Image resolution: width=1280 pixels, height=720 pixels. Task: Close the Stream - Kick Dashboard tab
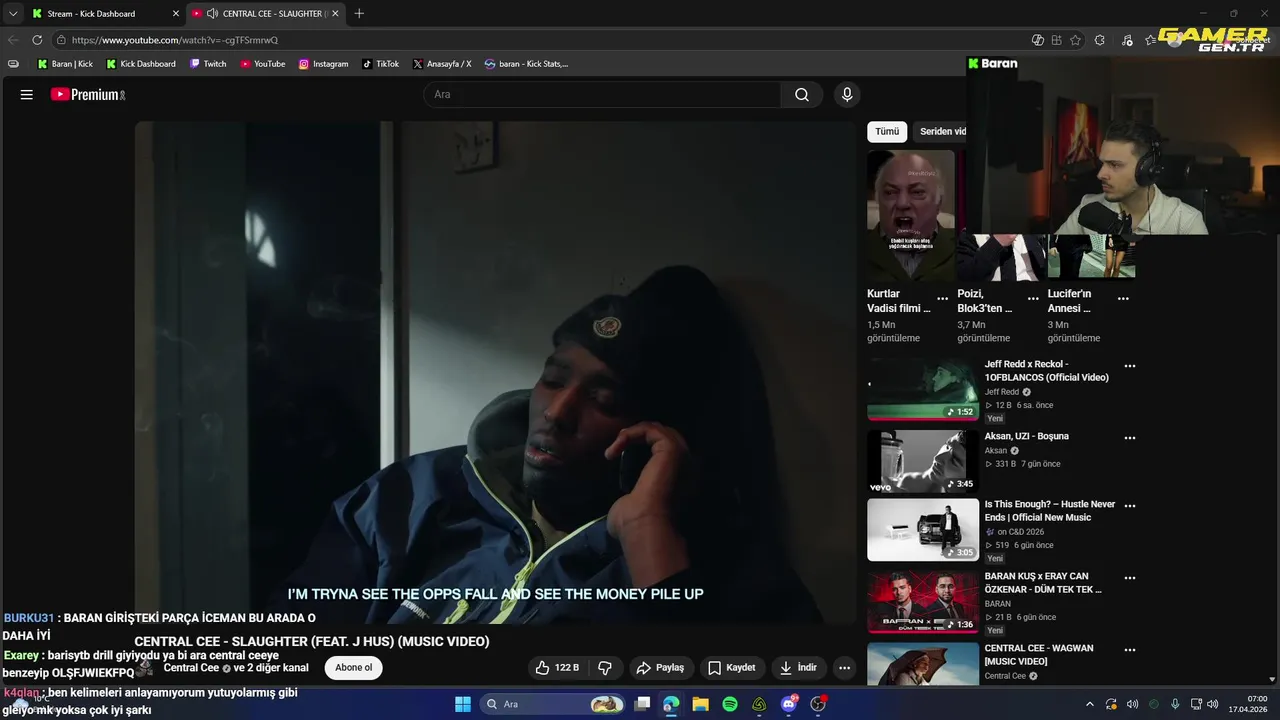pyautogui.click(x=176, y=13)
